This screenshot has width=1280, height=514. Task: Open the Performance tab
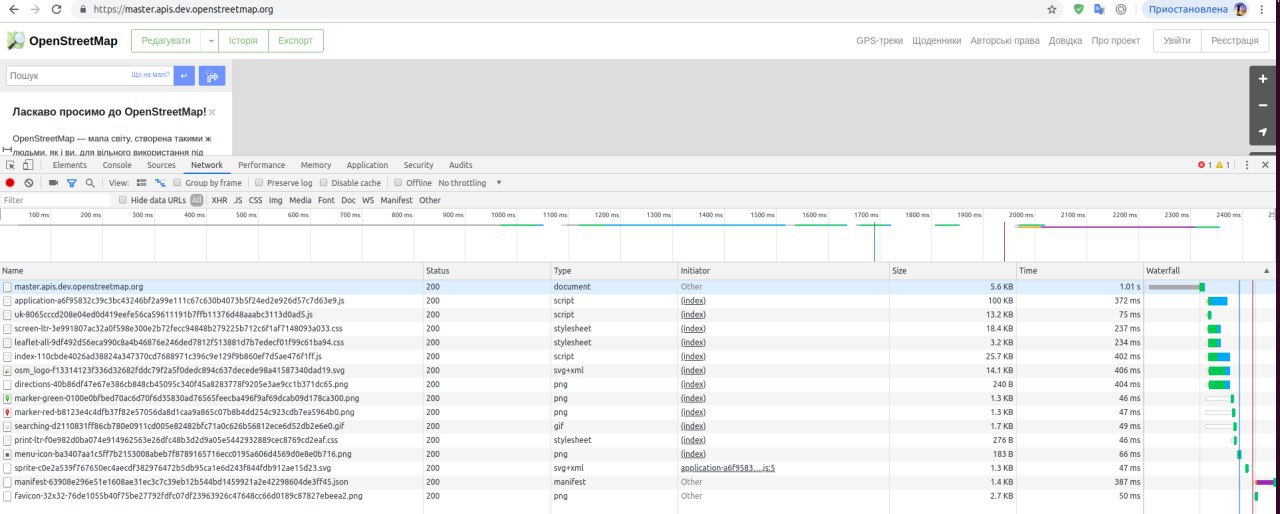tap(261, 165)
